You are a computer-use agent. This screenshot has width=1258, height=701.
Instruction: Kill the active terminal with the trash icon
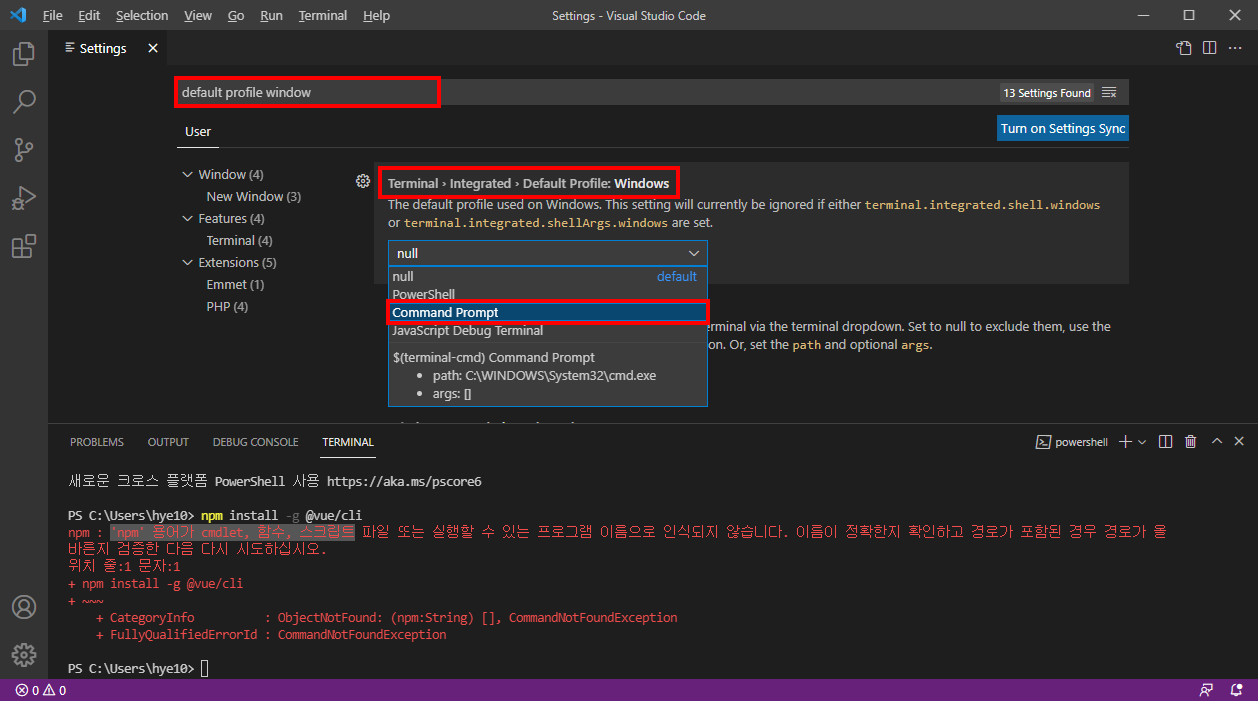(1190, 441)
